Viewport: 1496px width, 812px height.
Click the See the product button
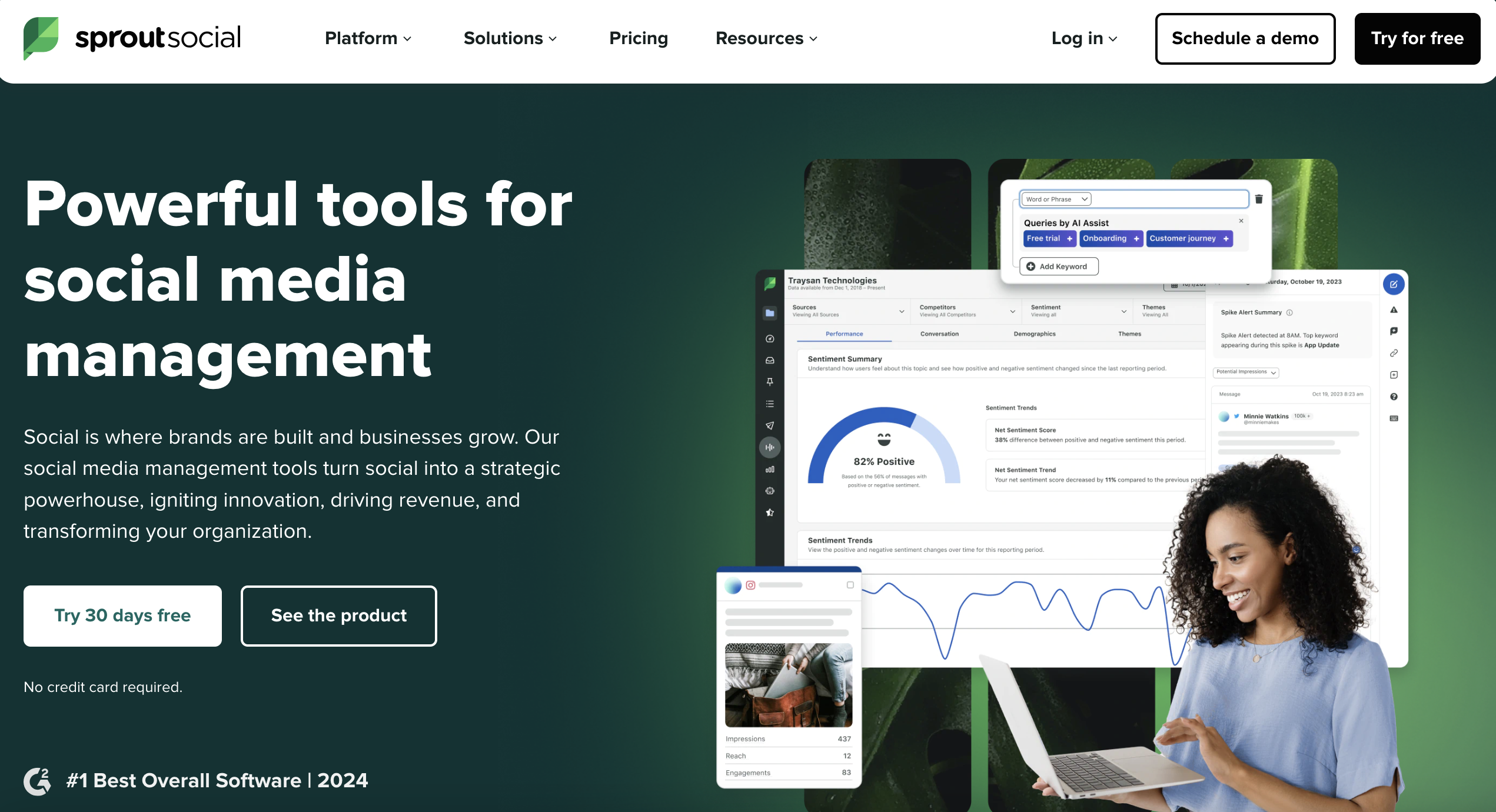338,615
